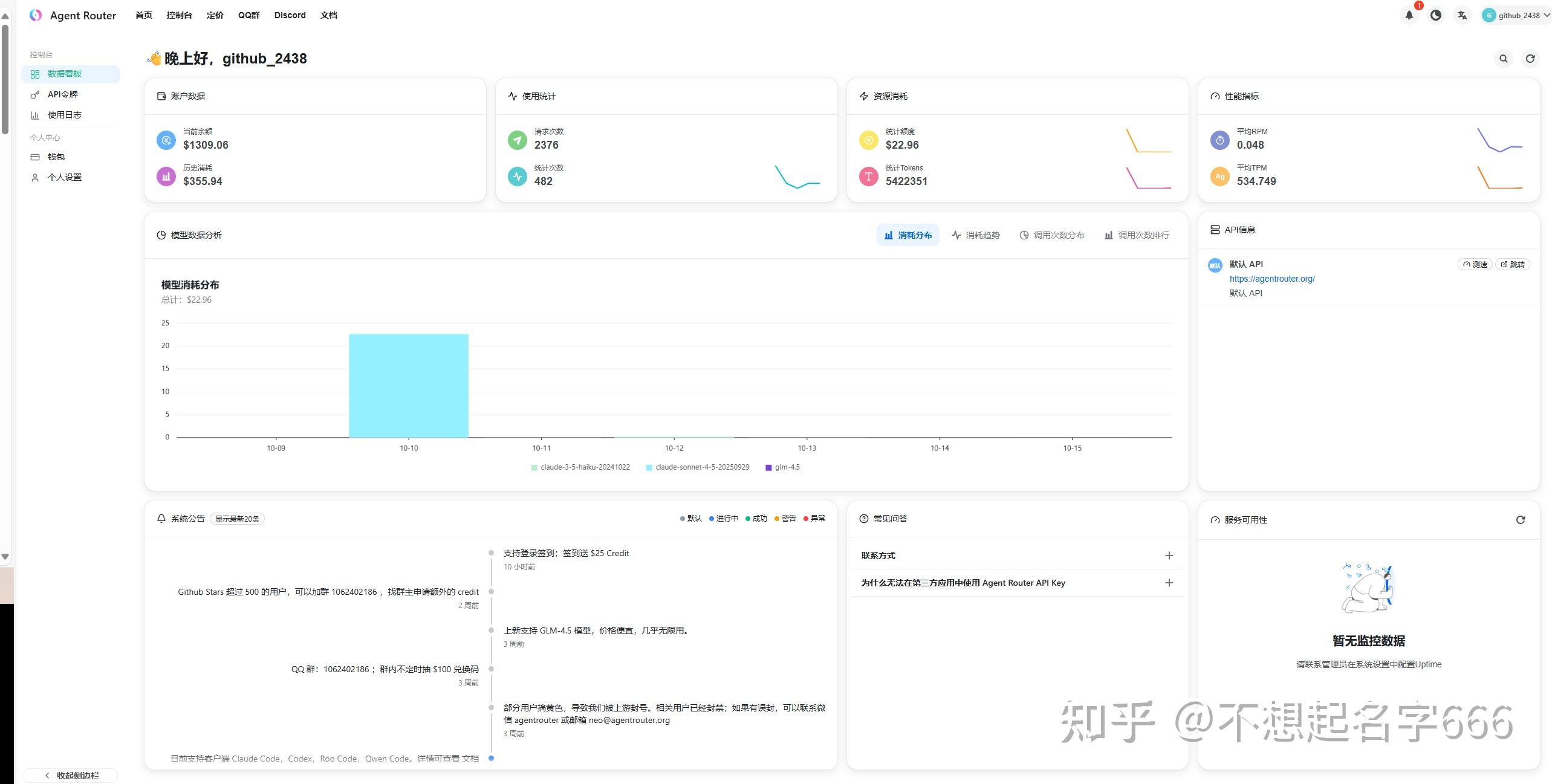Click the 测速 button for default API
This screenshot has height=784, width=1552.
coord(1475,264)
